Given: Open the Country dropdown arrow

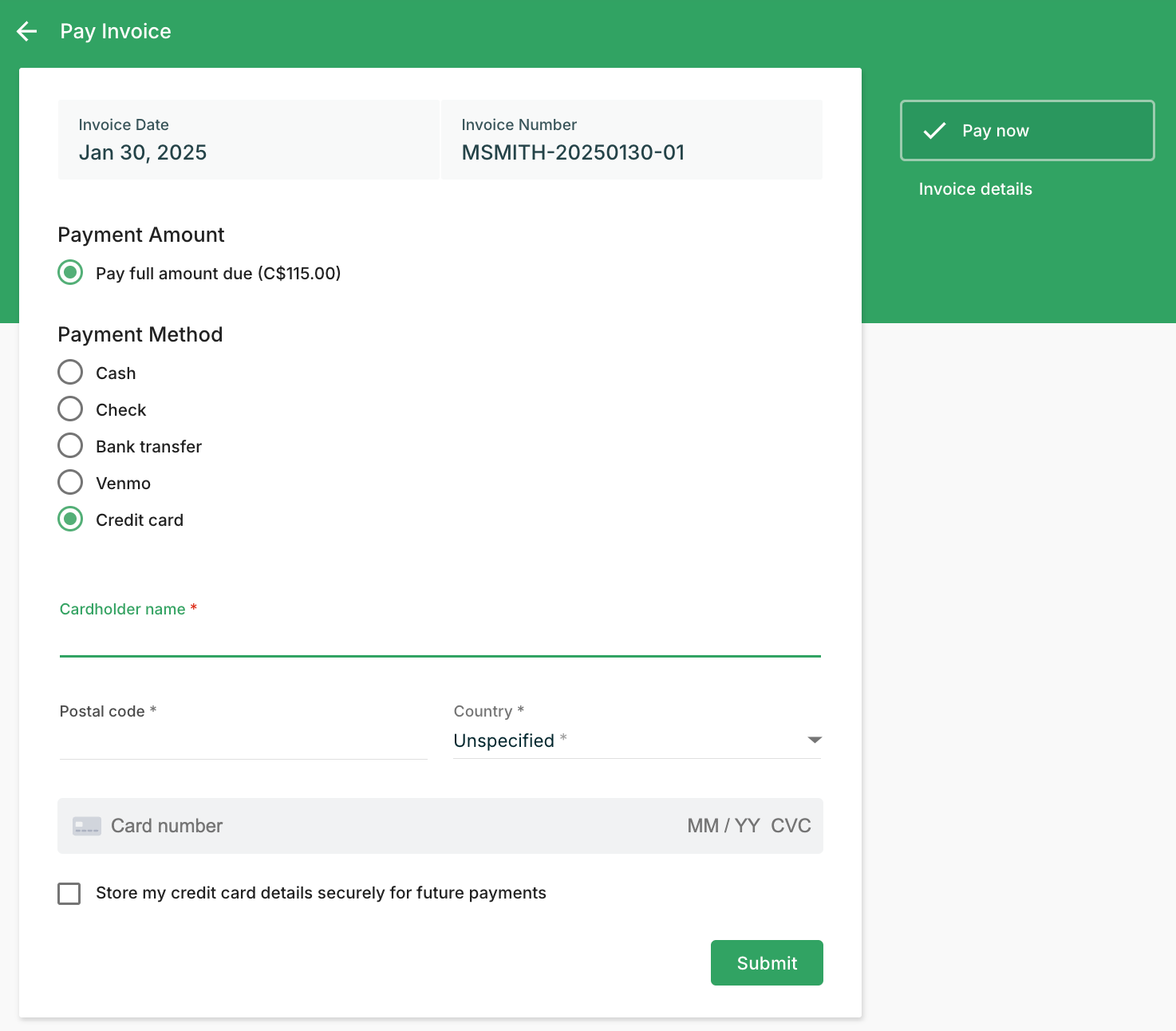Looking at the screenshot, I should [814, 740].
